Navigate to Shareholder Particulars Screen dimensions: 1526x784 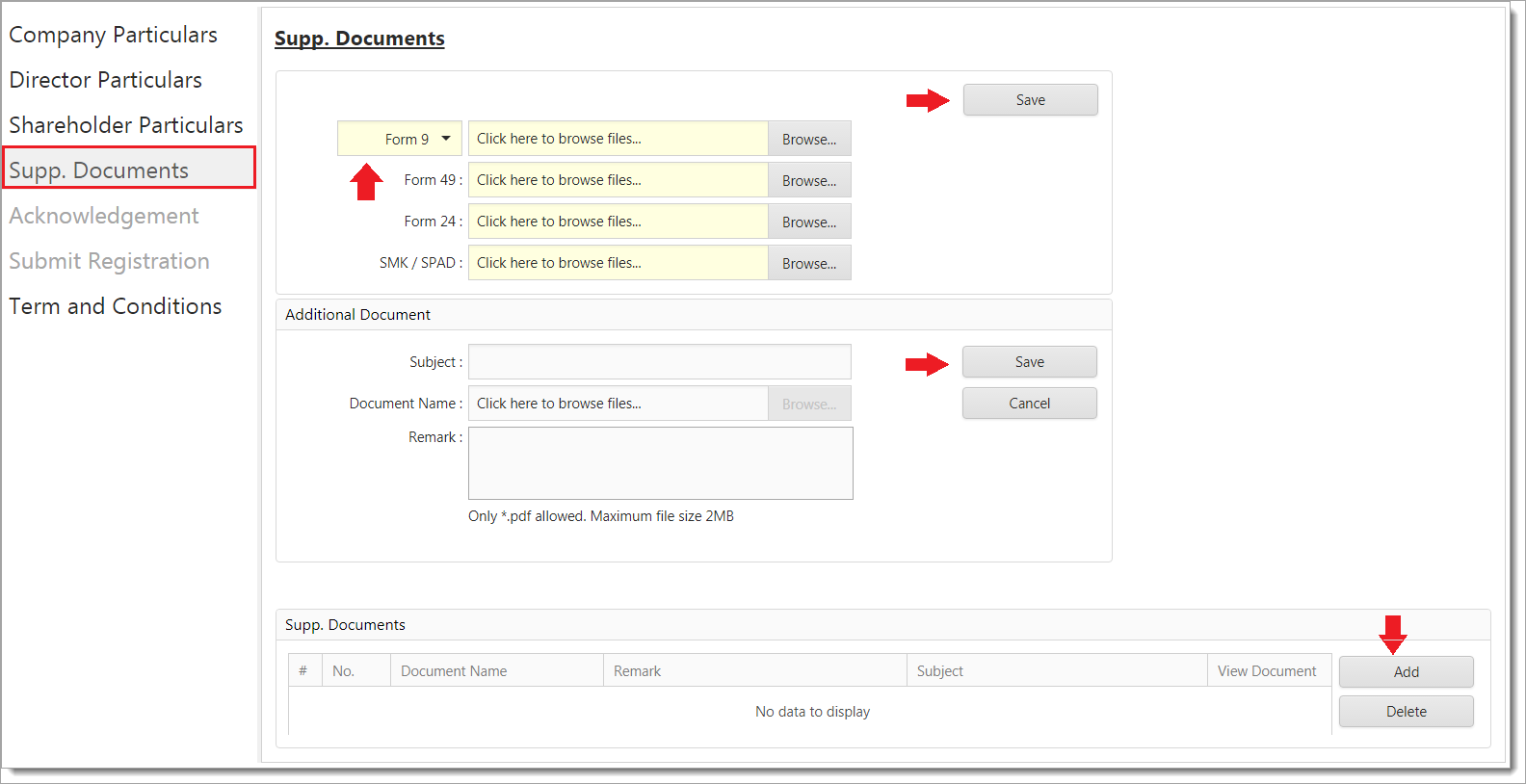pos(126,125)
